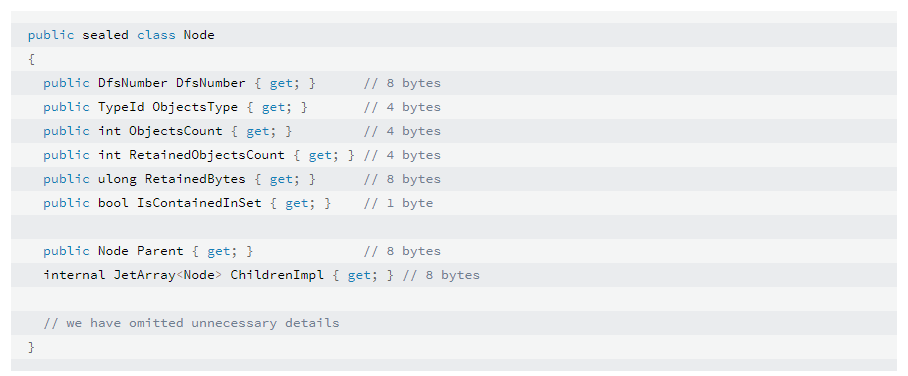Click the get accessor on RetainedBytes line
Screen dimensions: 908x376
[x=281, y=179]
